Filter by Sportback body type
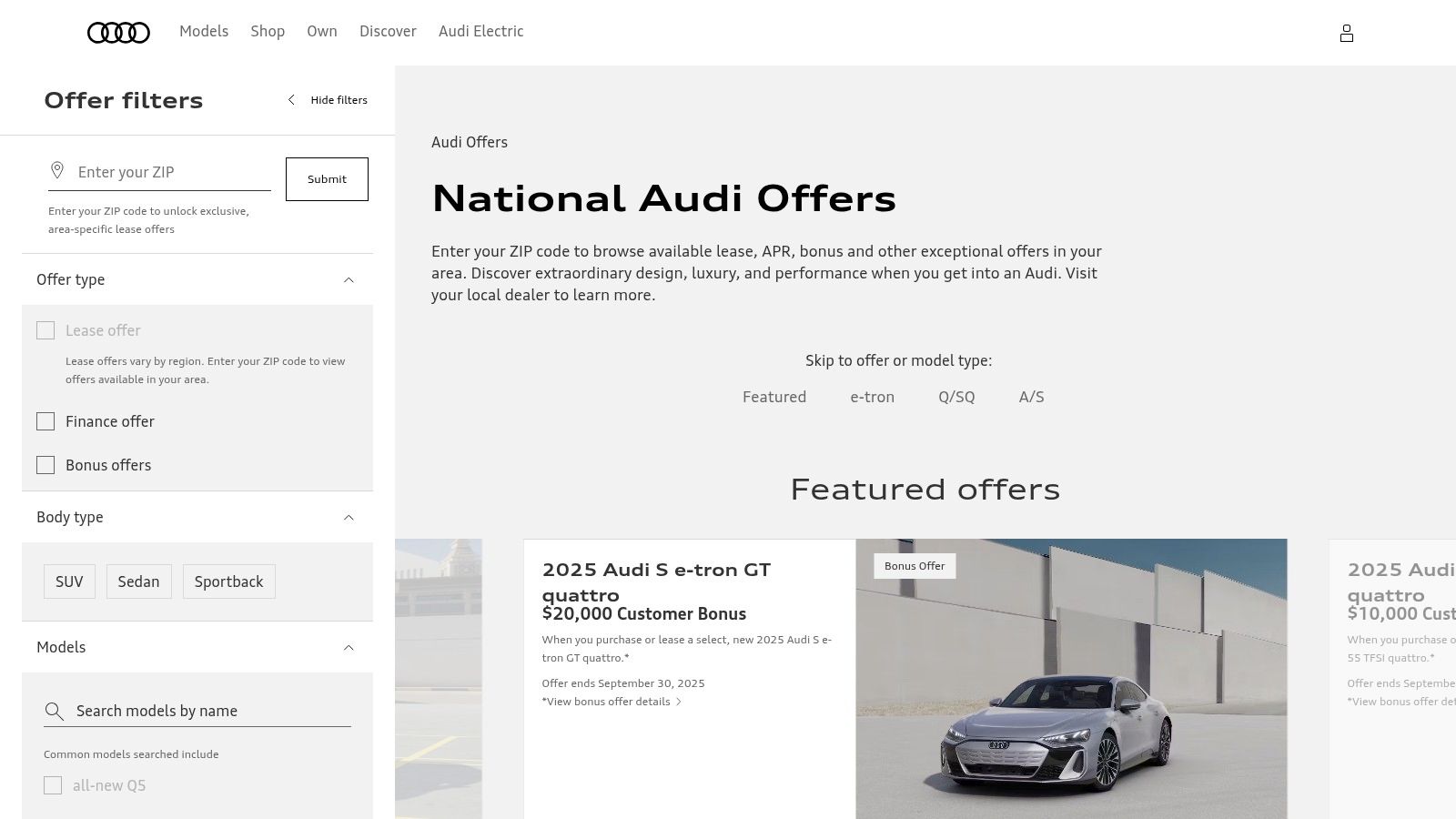1456x819 pixels. tap(228, 581)
